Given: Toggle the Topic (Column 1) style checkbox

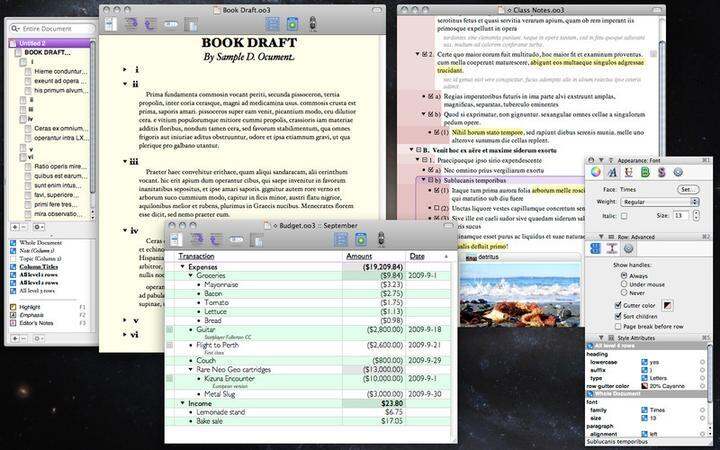Looking at the screenshot, I should tap(13, 259).
